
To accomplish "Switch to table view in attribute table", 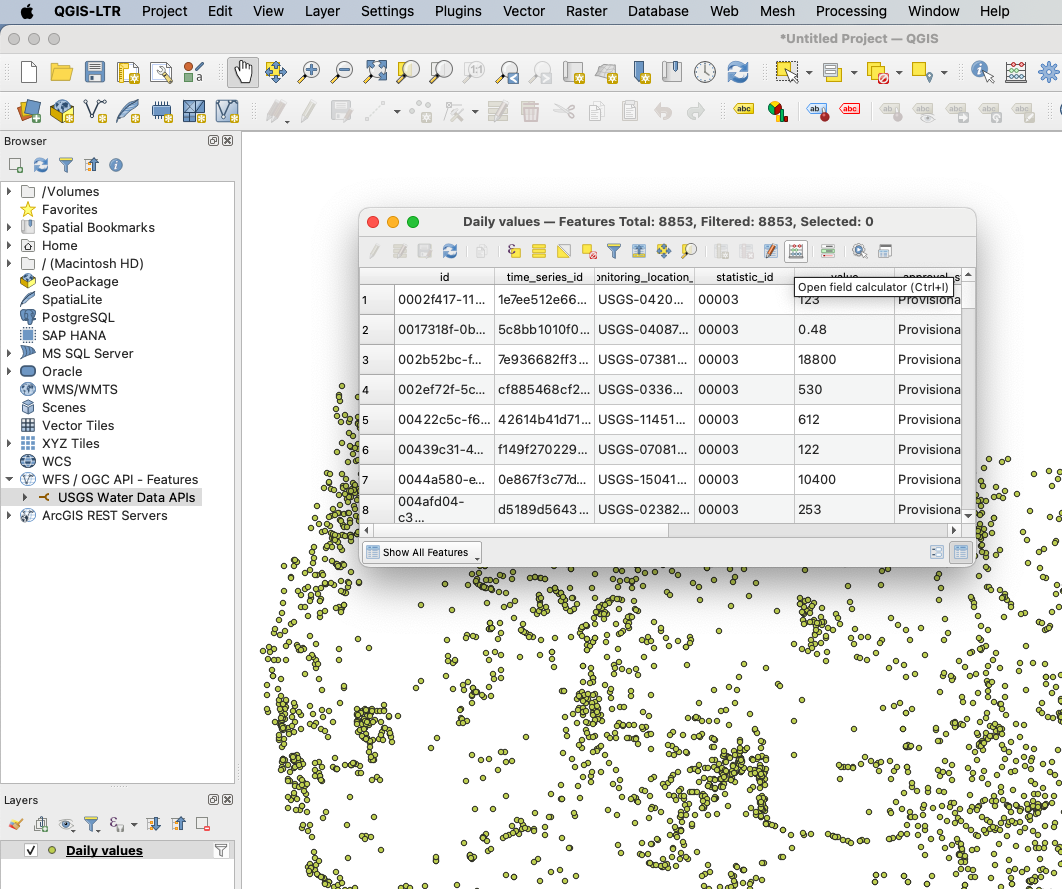I will 960,552.
